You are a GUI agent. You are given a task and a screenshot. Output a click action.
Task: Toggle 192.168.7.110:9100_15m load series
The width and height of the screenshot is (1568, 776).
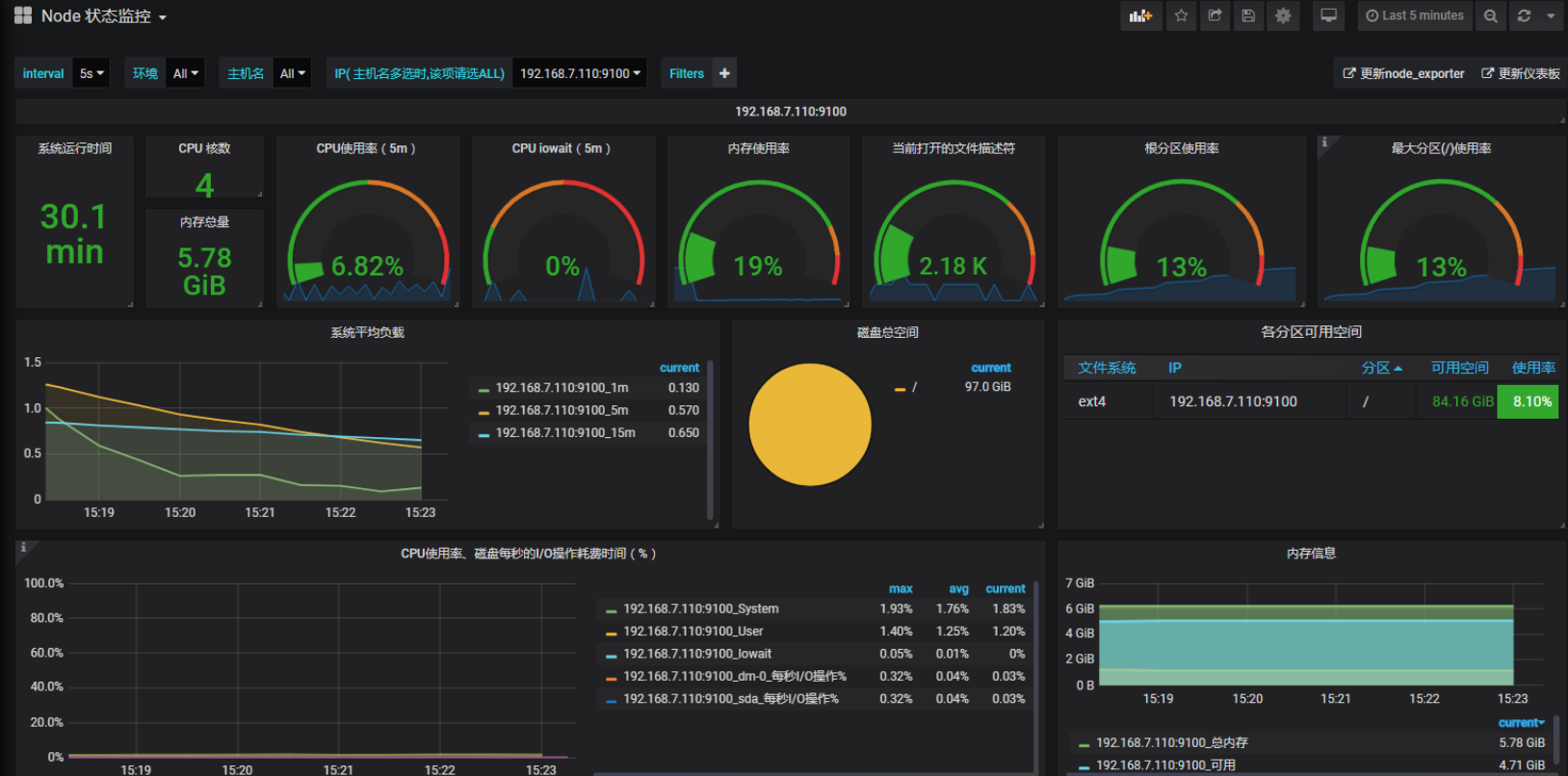[565, 433]
